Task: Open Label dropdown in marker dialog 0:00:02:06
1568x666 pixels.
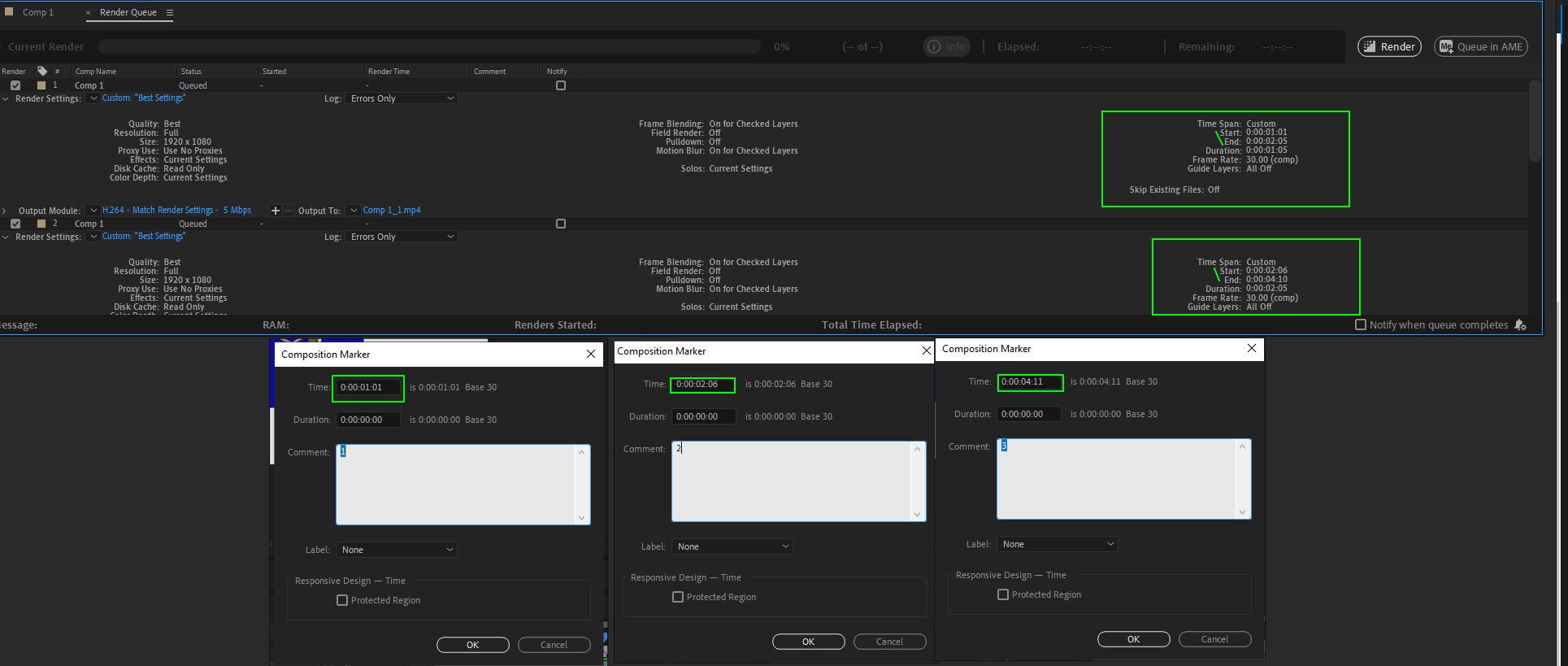Action: click(x=732, y=546)
